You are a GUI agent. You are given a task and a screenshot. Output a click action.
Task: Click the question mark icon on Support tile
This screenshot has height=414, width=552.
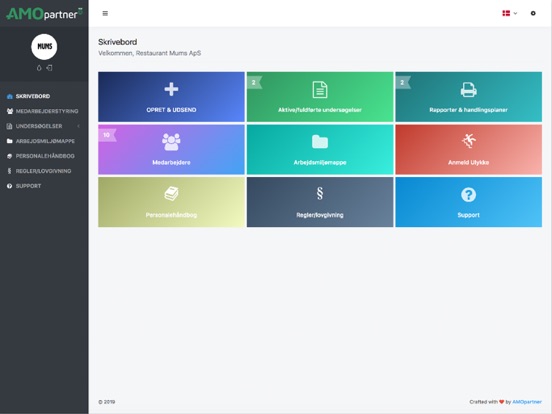point(469,195)
